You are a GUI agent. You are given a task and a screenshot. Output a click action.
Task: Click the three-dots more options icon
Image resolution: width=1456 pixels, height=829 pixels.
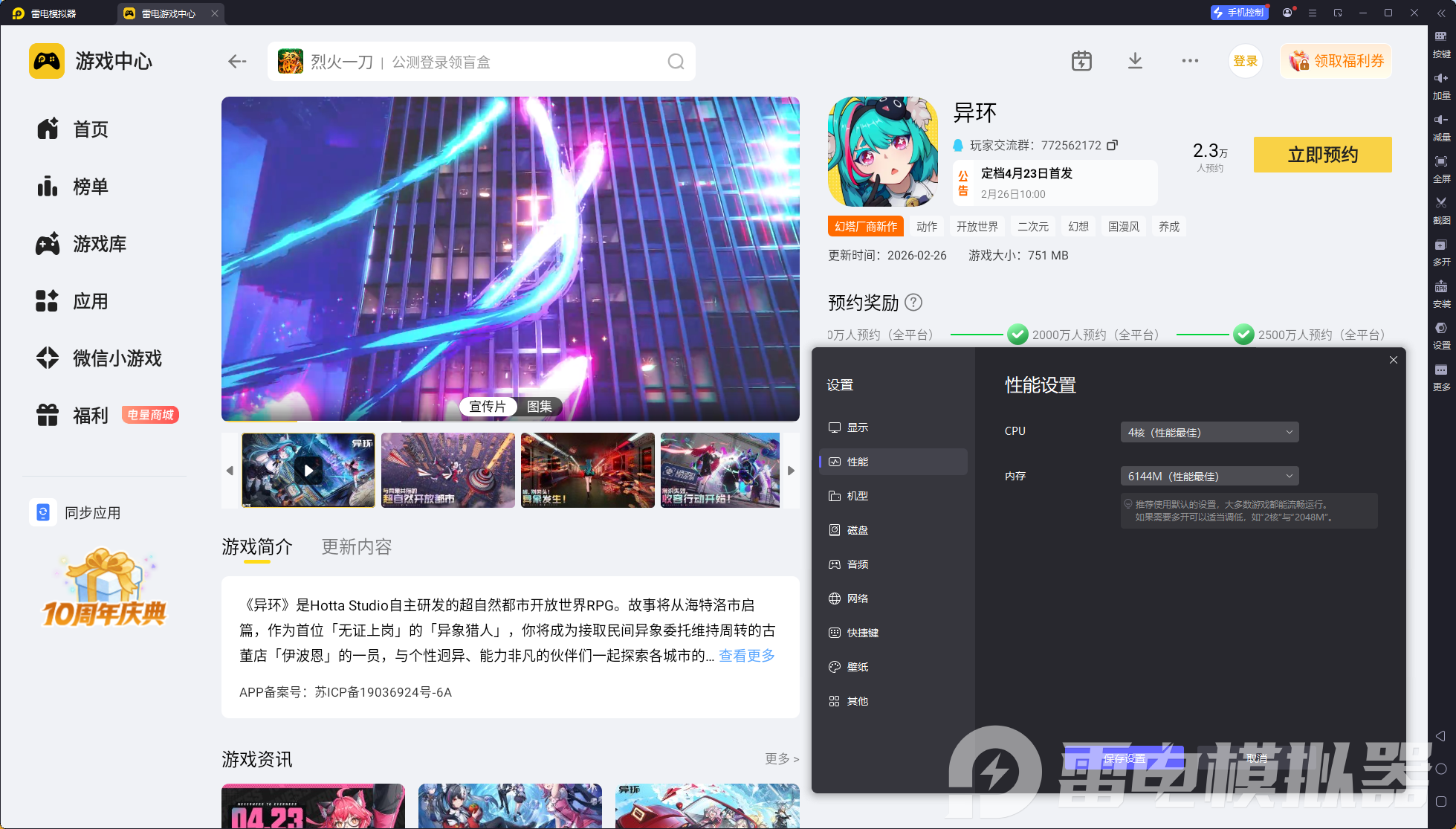pyautogui.click(x=1190, y=61)
